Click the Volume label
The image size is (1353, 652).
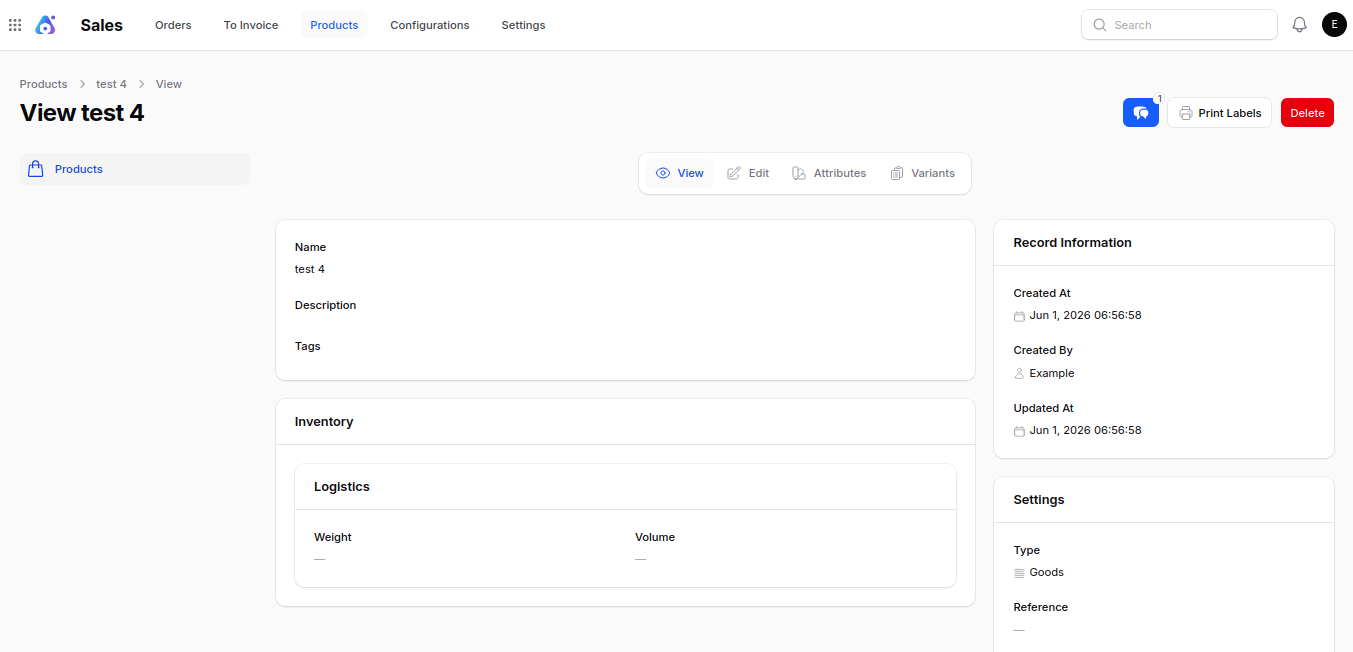pyautogui.click(x=655, y=537)
